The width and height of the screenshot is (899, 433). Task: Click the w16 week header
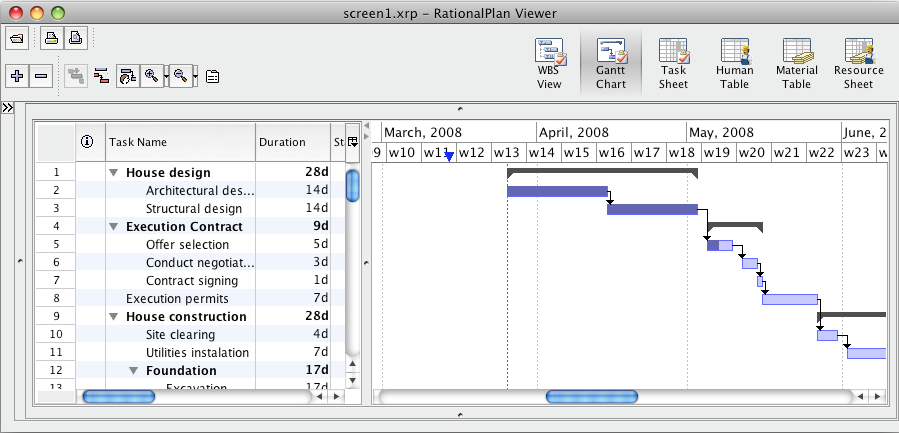point(614,153)
